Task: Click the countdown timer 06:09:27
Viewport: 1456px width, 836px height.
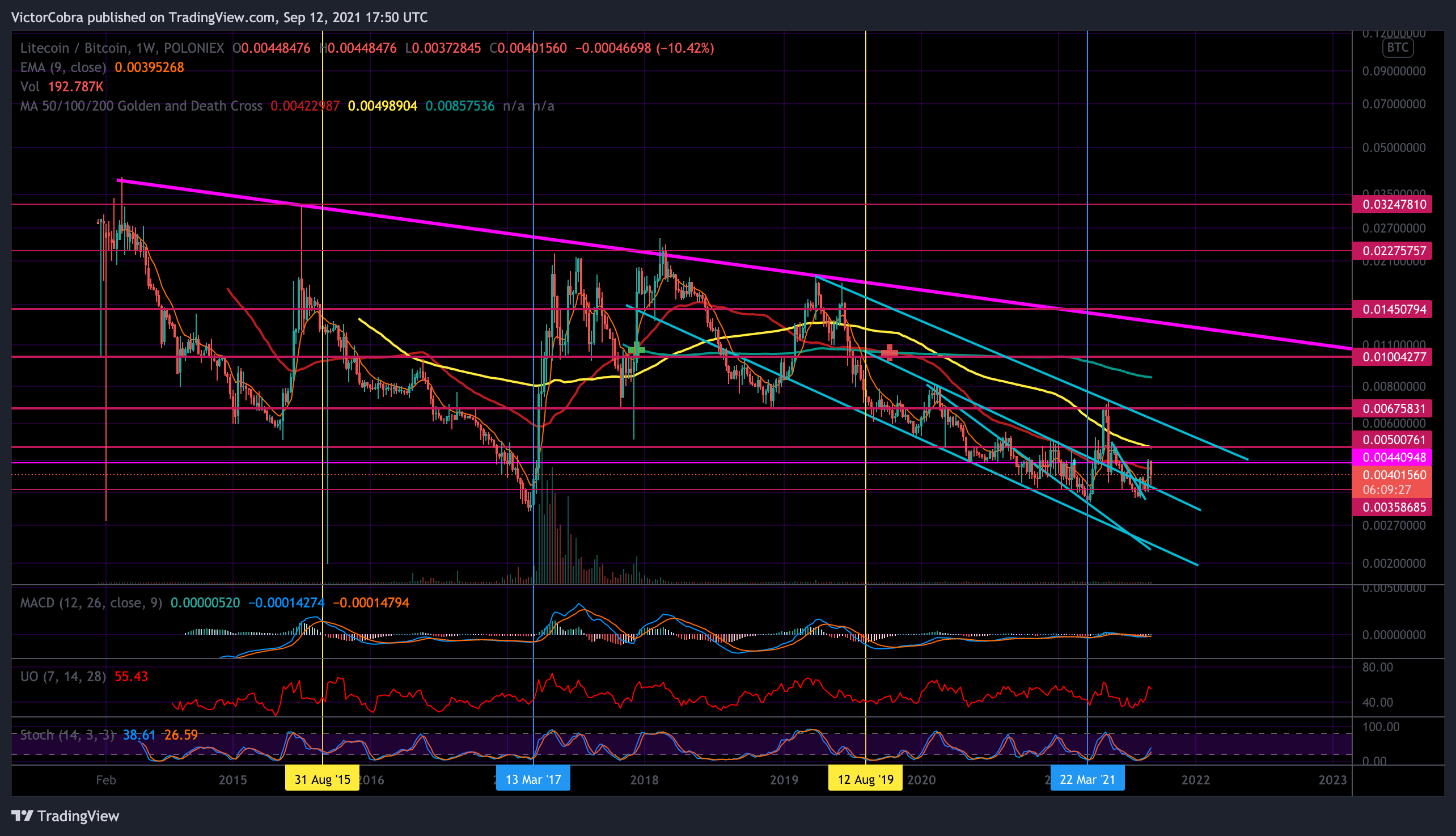Action: pos(1387,490)
